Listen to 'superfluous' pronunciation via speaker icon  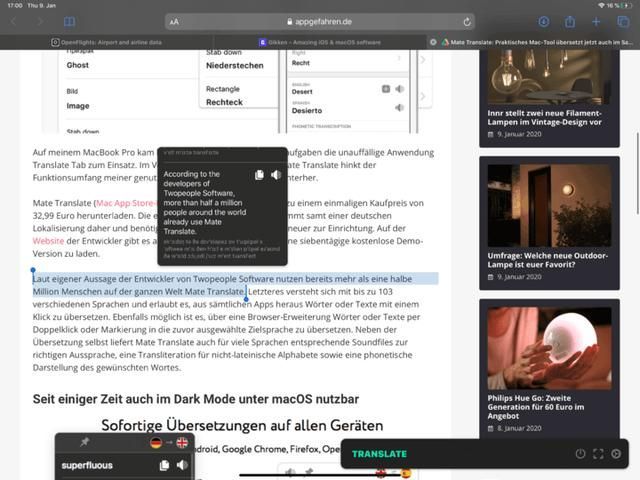[x=182, y=466]
